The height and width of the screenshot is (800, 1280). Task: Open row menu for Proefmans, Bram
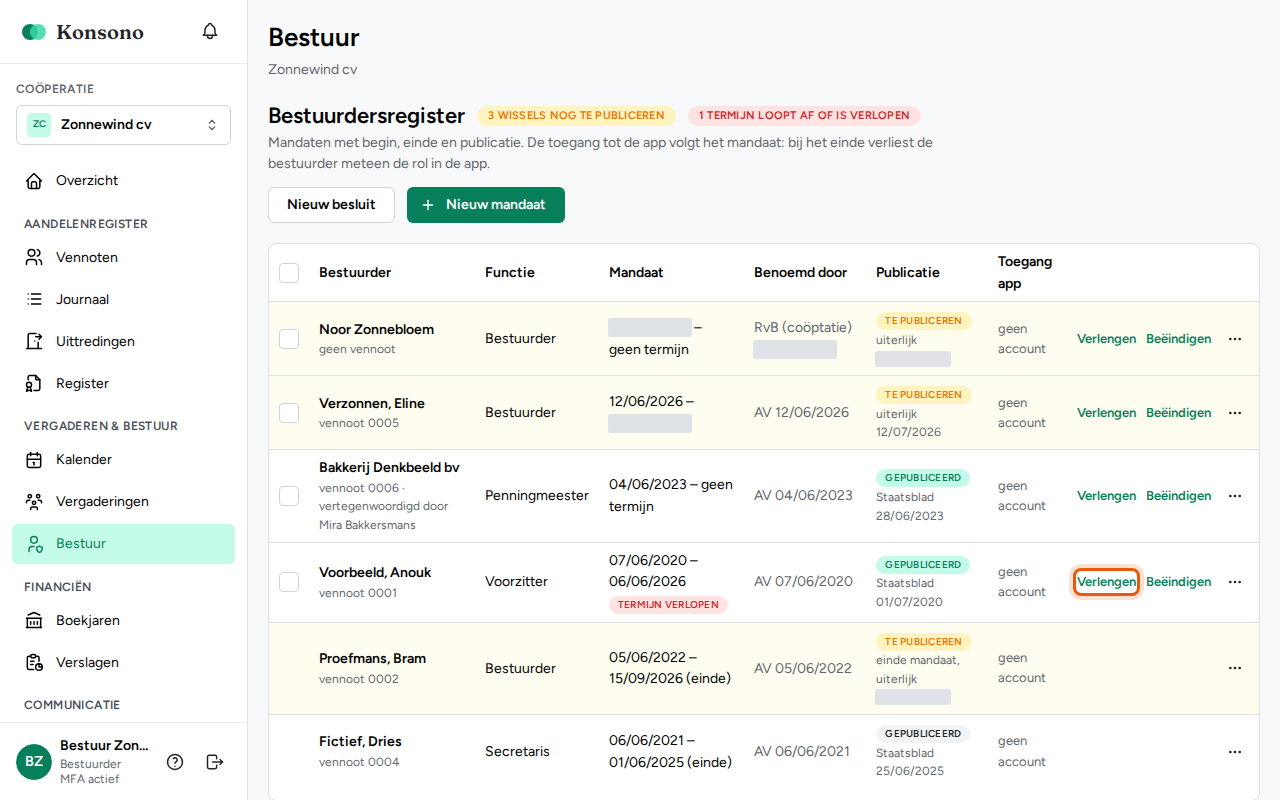point(1235,668)
